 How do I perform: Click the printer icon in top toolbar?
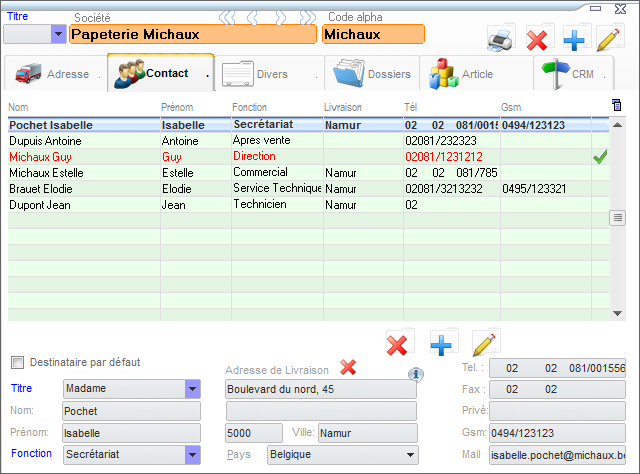pyautogui.click(x=501, y=40)
